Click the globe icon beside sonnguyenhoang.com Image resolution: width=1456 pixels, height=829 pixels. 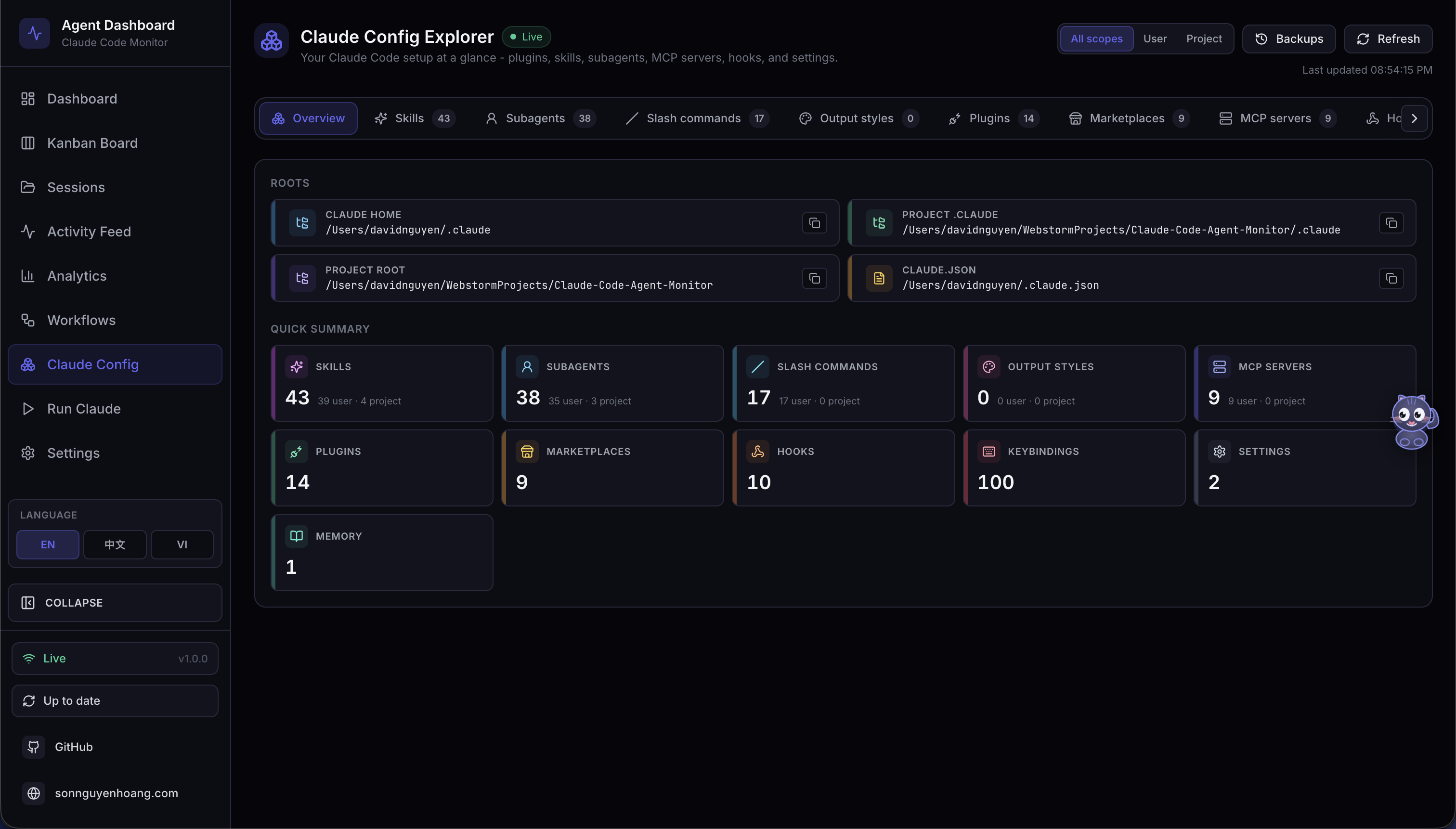click(34, 793)
